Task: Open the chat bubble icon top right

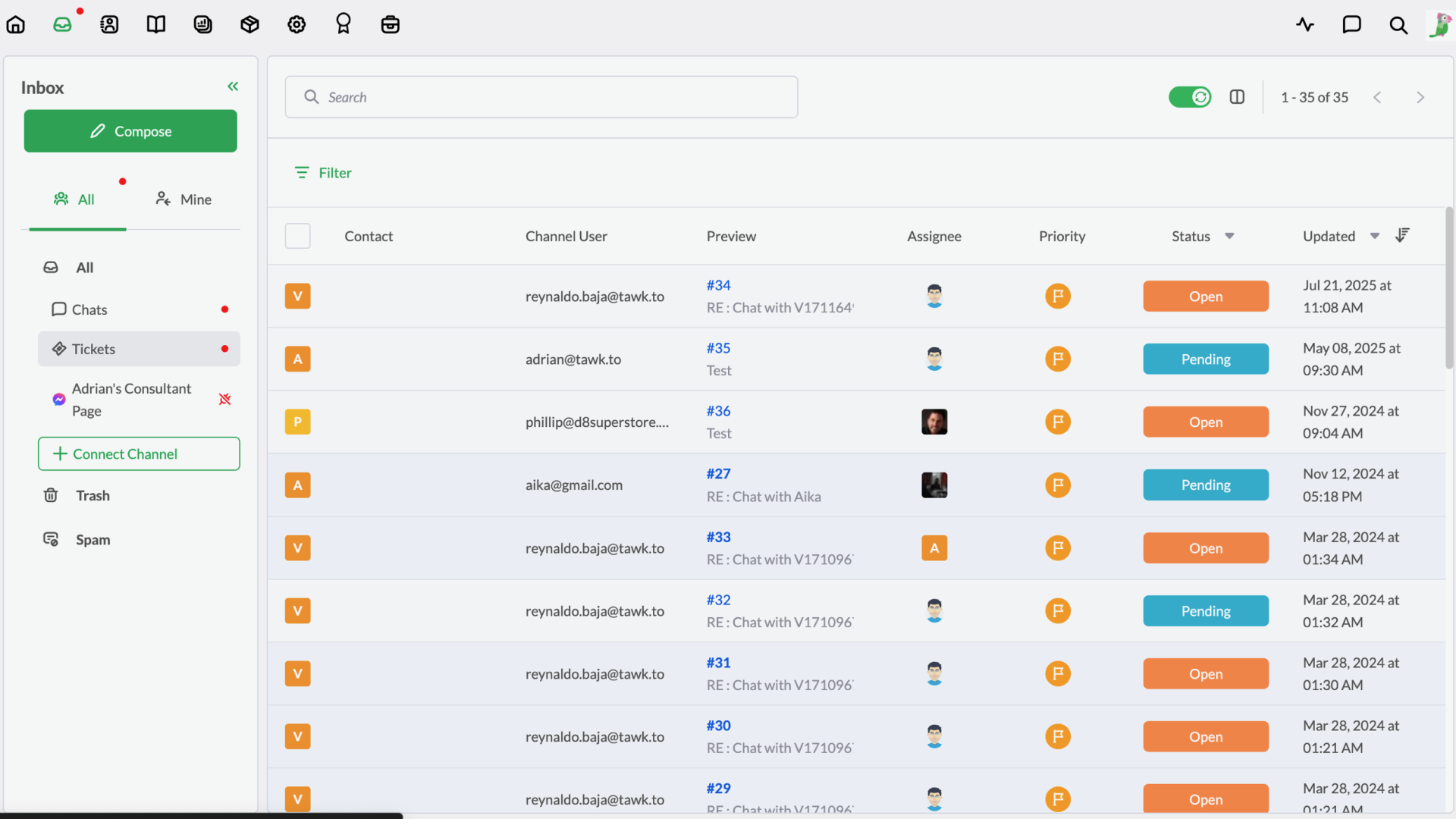Action: (1351, 24)
